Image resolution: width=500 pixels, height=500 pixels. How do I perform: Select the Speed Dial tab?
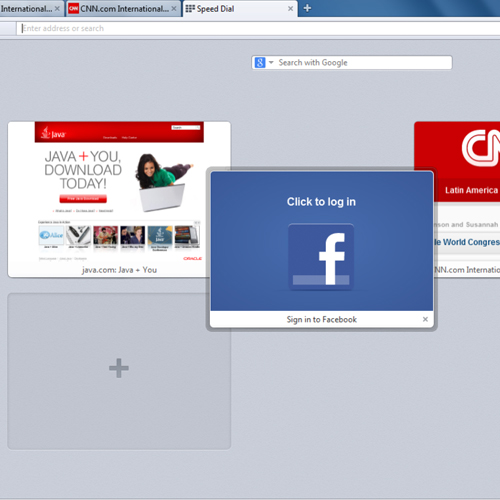click(x=240, y=9)
